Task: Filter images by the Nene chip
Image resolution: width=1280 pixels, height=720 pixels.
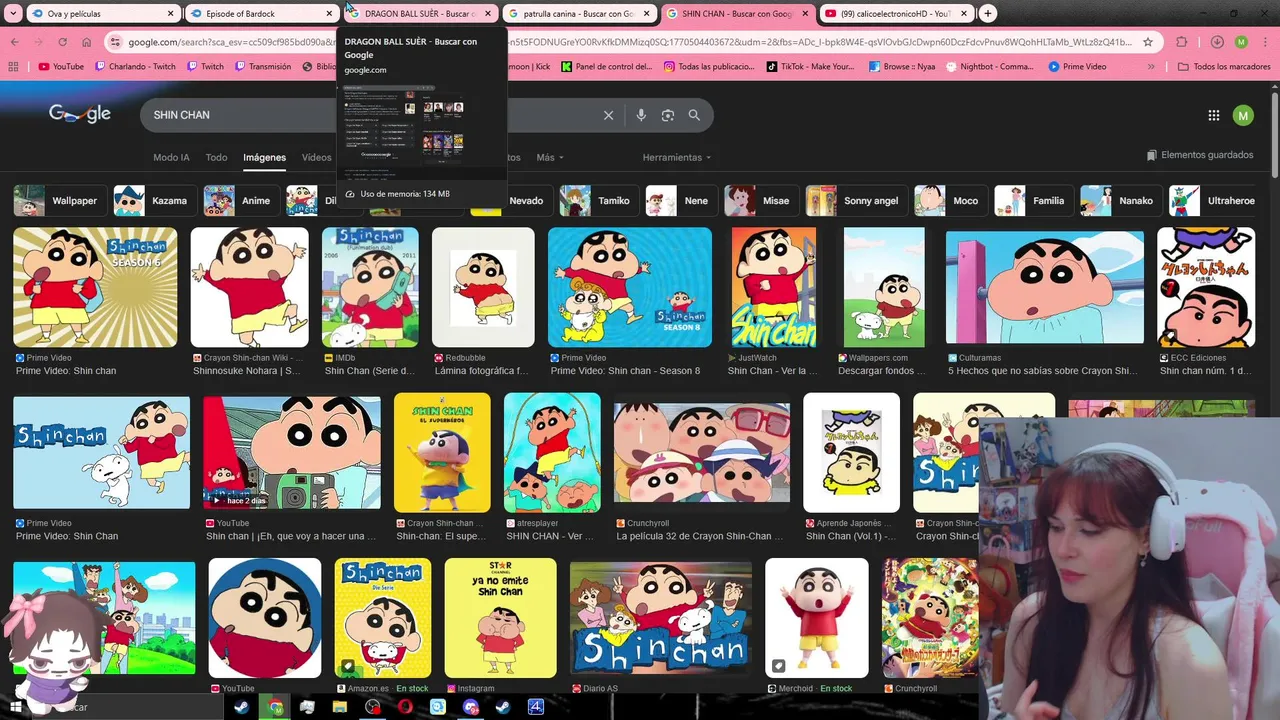Action: pos(680,200)
